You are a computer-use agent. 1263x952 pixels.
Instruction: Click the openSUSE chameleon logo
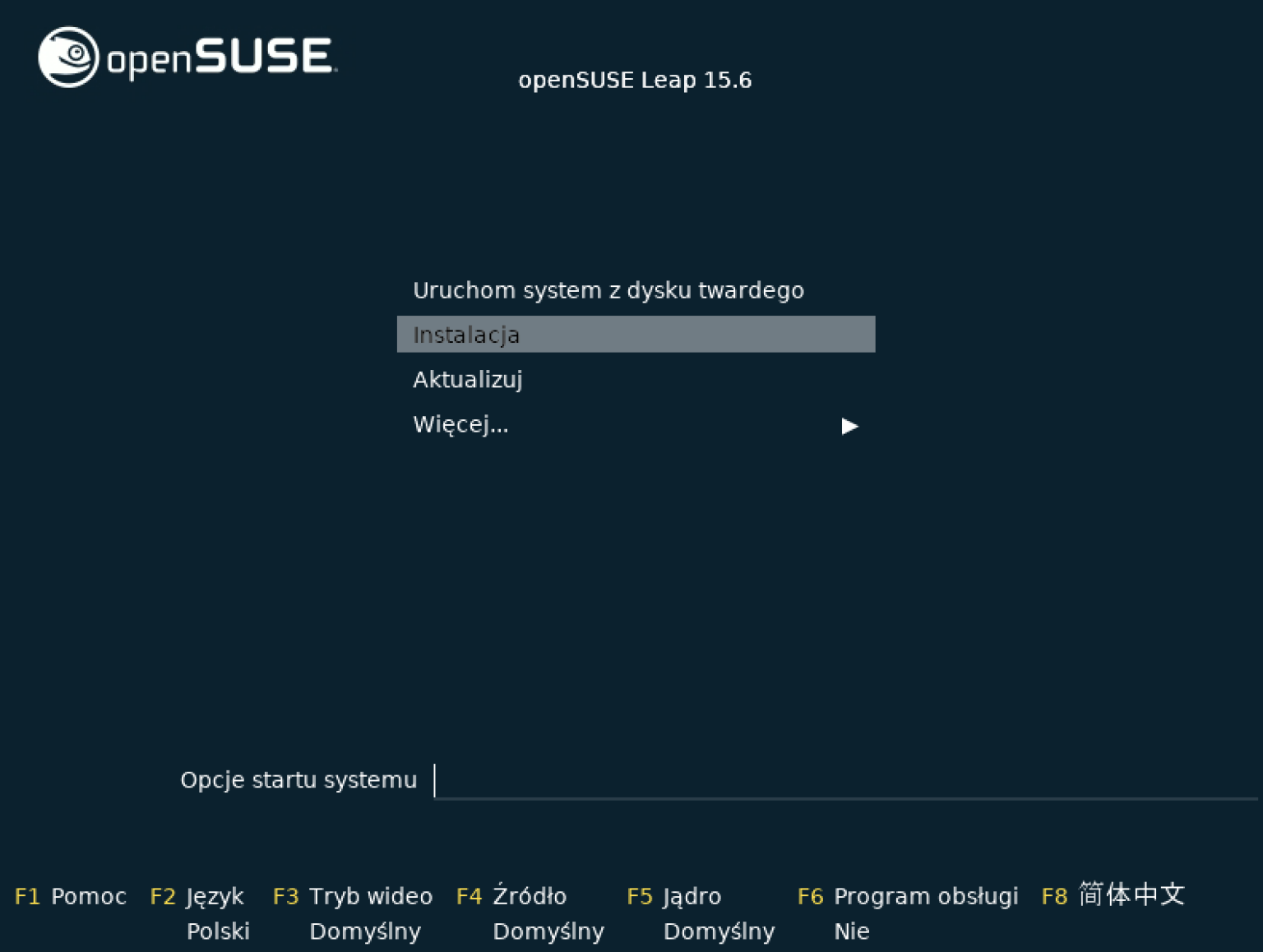click(x=68, y=57)
